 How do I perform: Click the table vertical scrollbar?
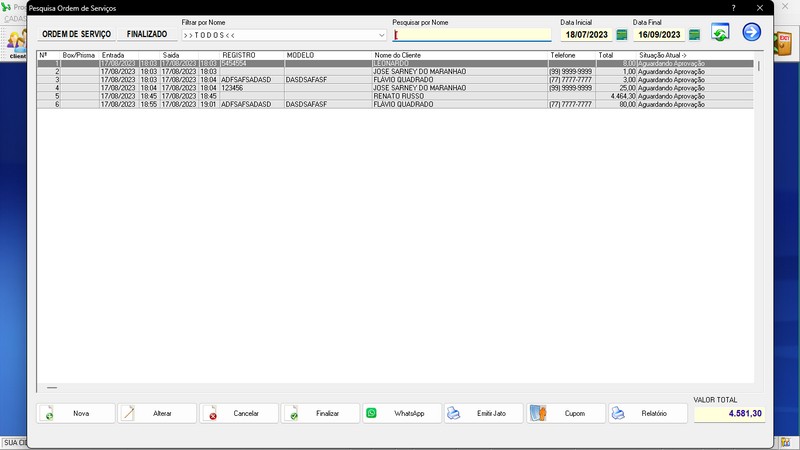point(759,66)
